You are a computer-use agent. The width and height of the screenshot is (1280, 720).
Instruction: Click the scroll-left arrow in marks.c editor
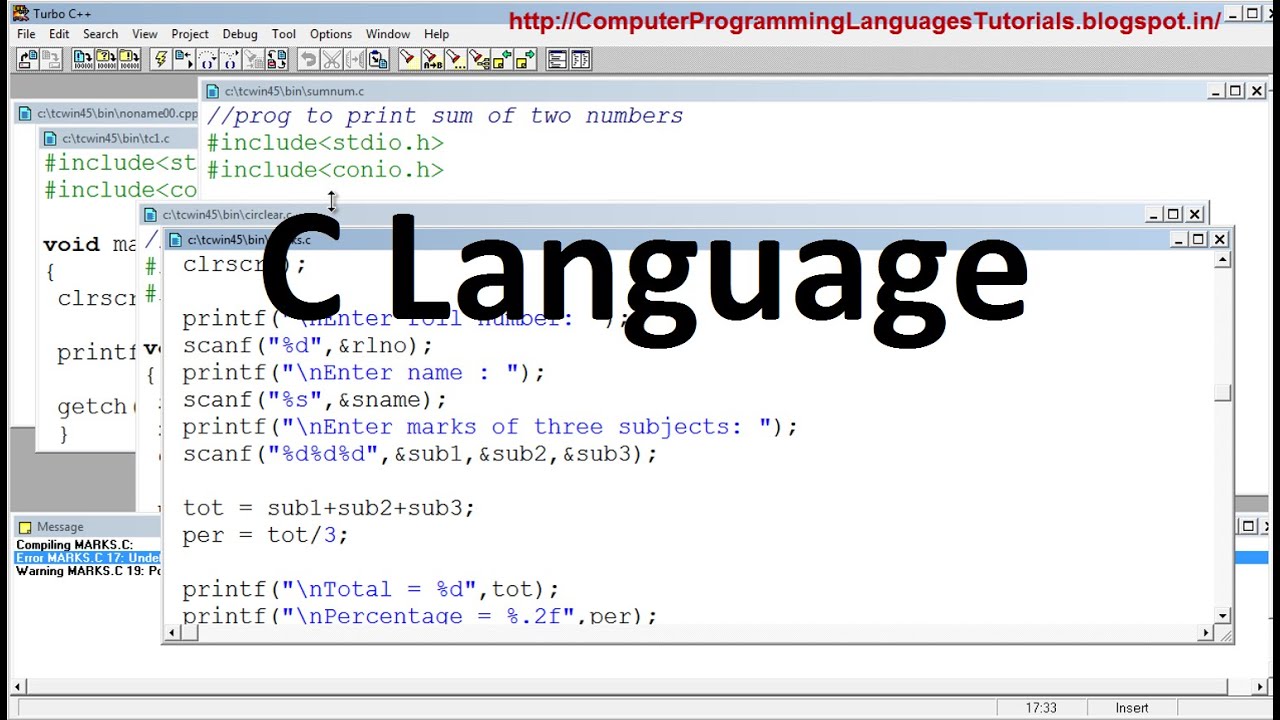point(171,633)
